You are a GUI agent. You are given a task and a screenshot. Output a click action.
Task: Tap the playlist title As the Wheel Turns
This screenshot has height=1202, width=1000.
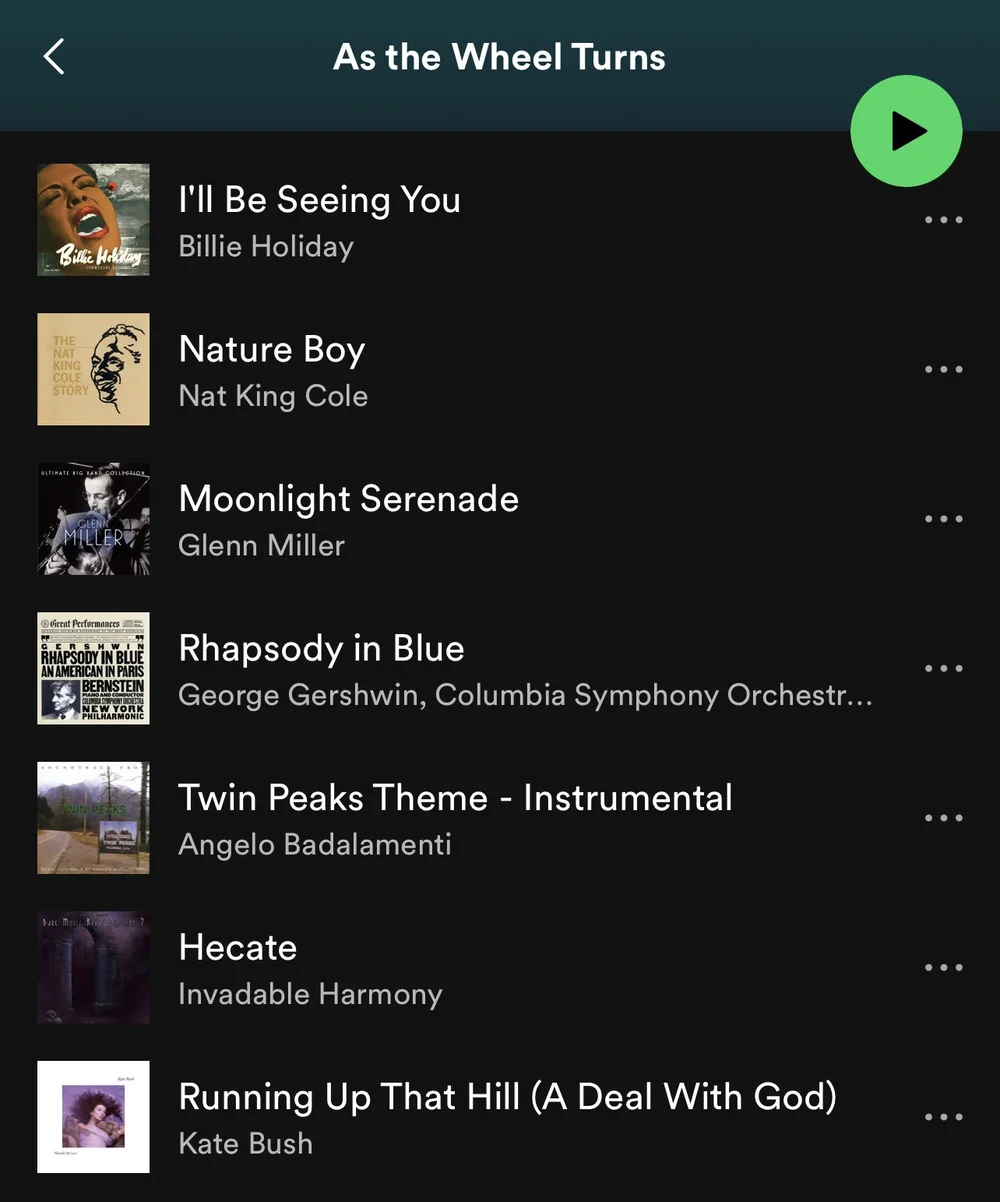499,57
